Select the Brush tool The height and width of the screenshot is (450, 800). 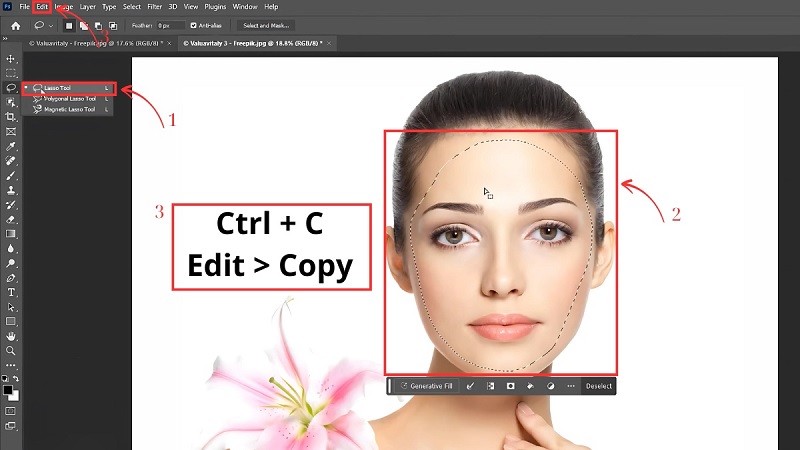point(11,176)
